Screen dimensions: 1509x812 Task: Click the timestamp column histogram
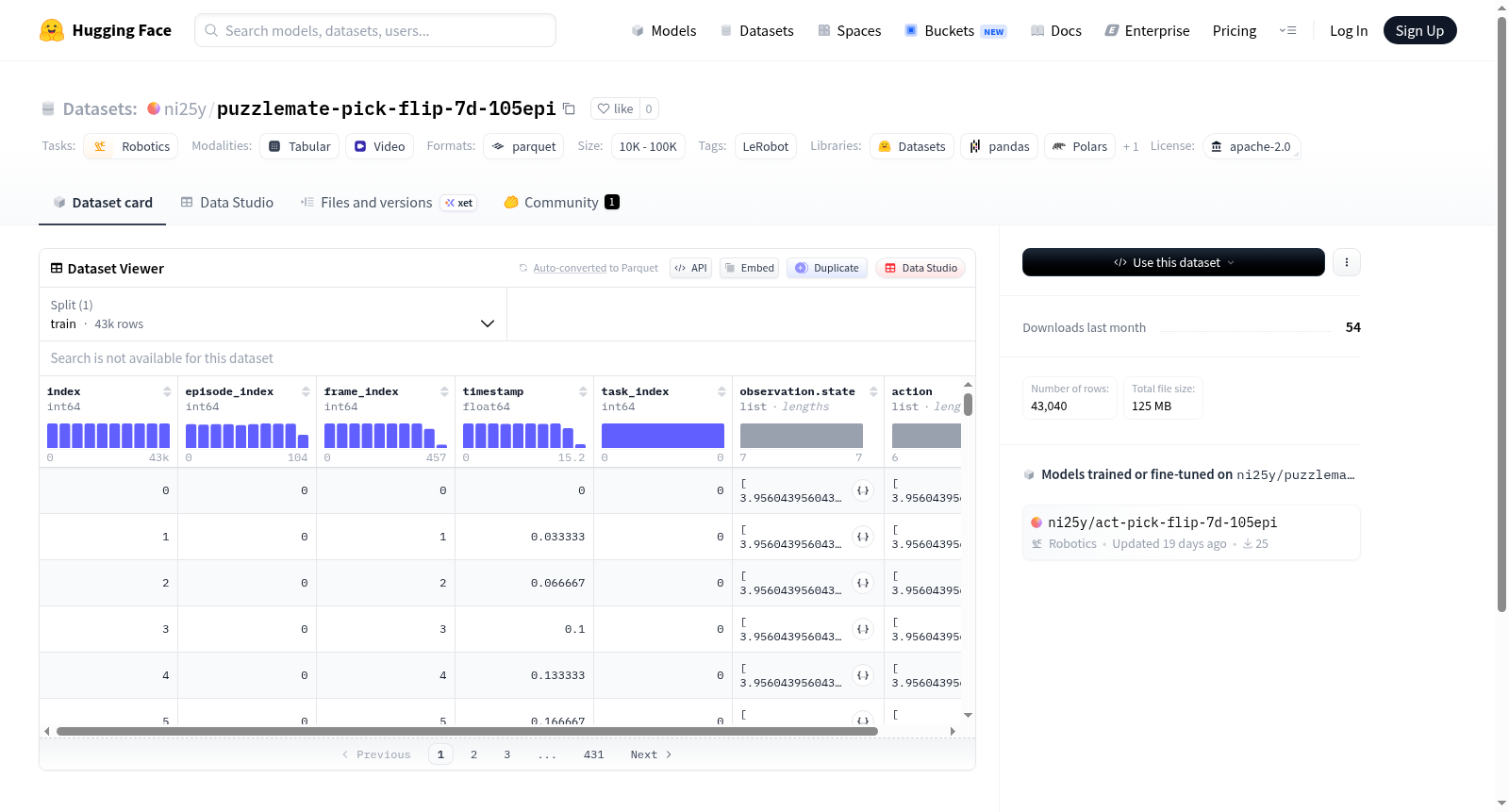tap(524, 436)
